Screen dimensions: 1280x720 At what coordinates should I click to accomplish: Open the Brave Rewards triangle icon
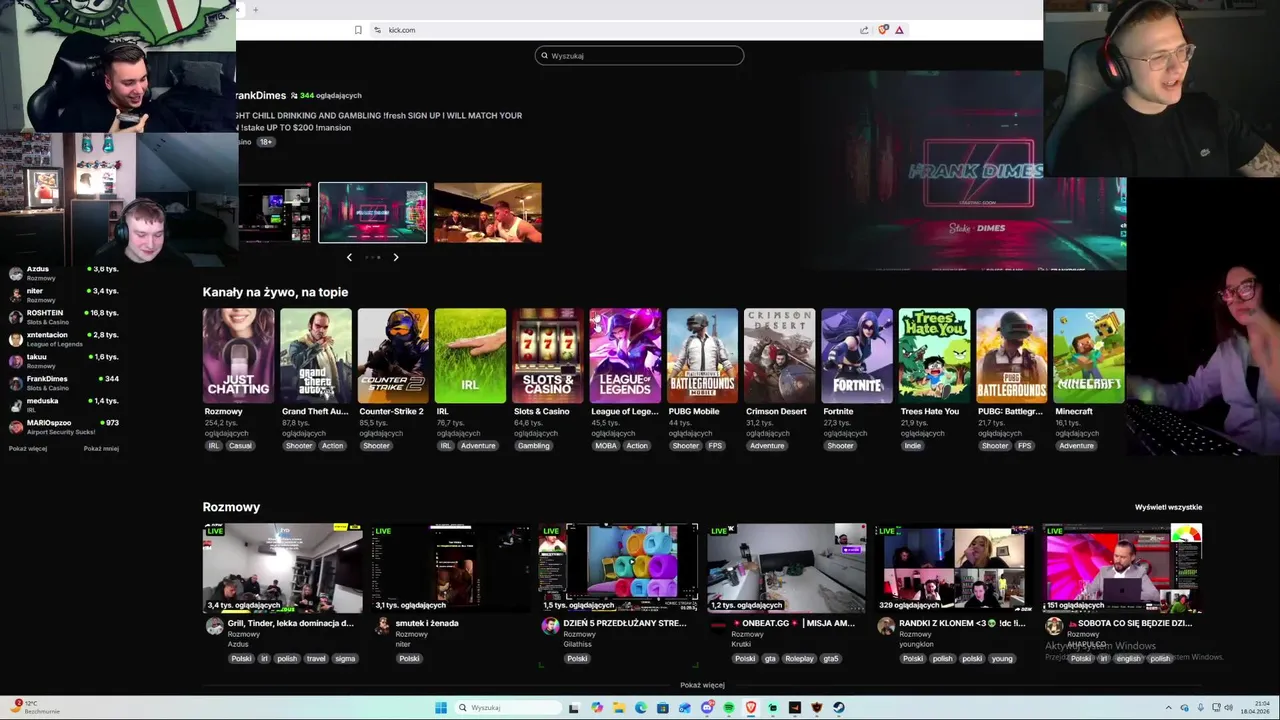pyautogui.click(x=899, y=30)
